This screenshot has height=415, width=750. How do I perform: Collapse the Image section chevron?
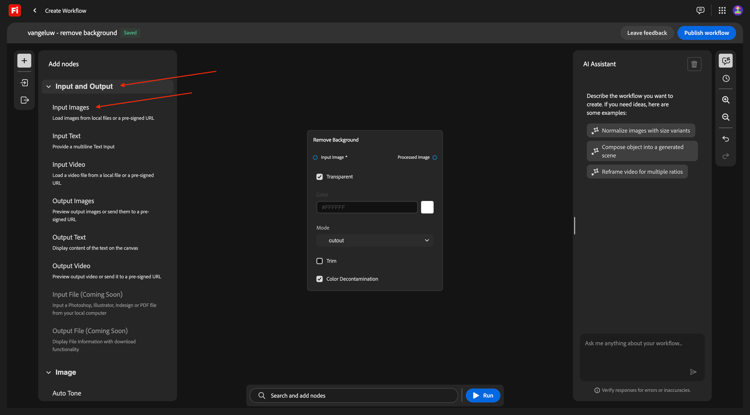pos(48,372)
